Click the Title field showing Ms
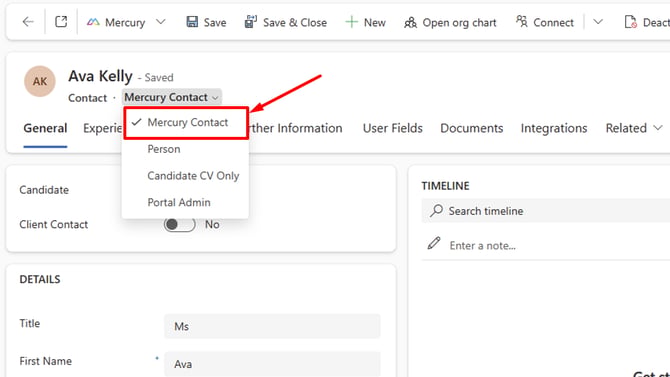The height and width of the screenshot is (377, 670). tap(272, 327)
